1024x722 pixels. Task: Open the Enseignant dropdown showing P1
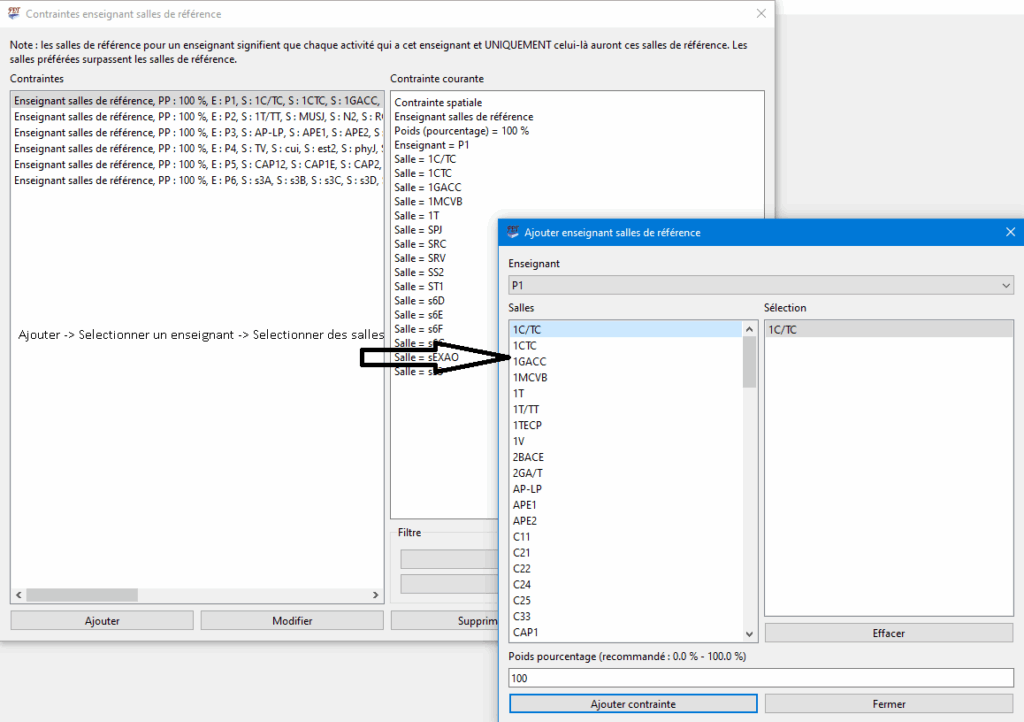coord(760,286)
